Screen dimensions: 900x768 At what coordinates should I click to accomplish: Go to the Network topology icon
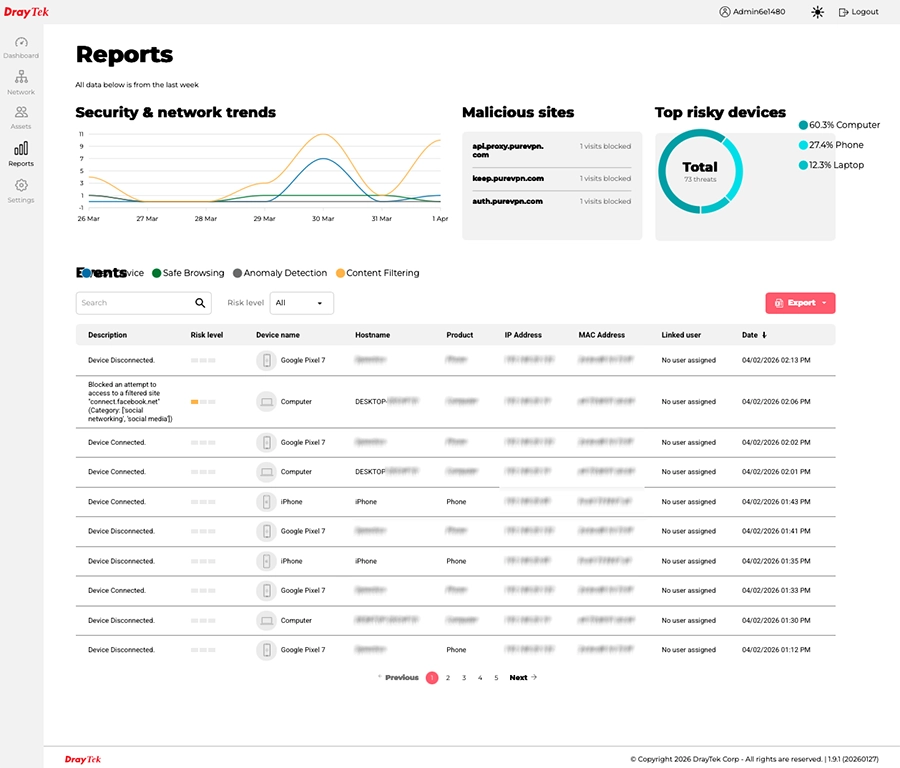coord(21,78)
